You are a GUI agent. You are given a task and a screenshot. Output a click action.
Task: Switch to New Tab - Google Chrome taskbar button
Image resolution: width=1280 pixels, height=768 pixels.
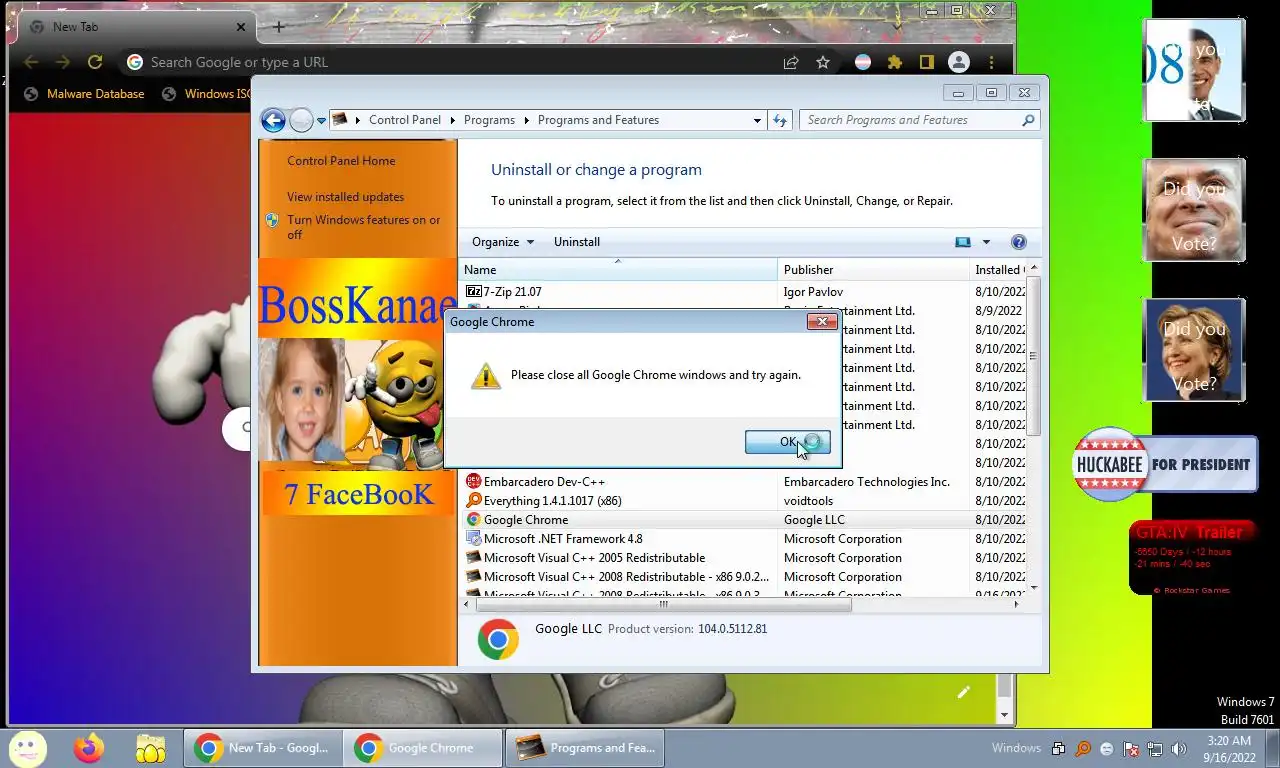263,748
